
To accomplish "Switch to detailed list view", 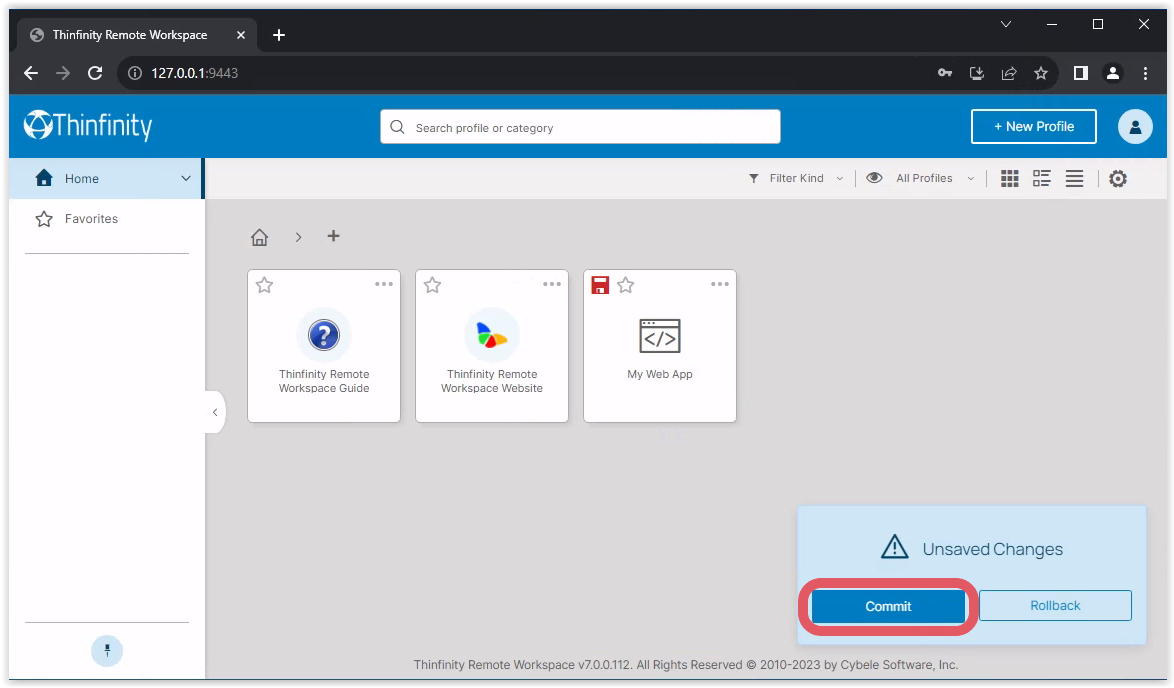I will [x=1041, y=178].
